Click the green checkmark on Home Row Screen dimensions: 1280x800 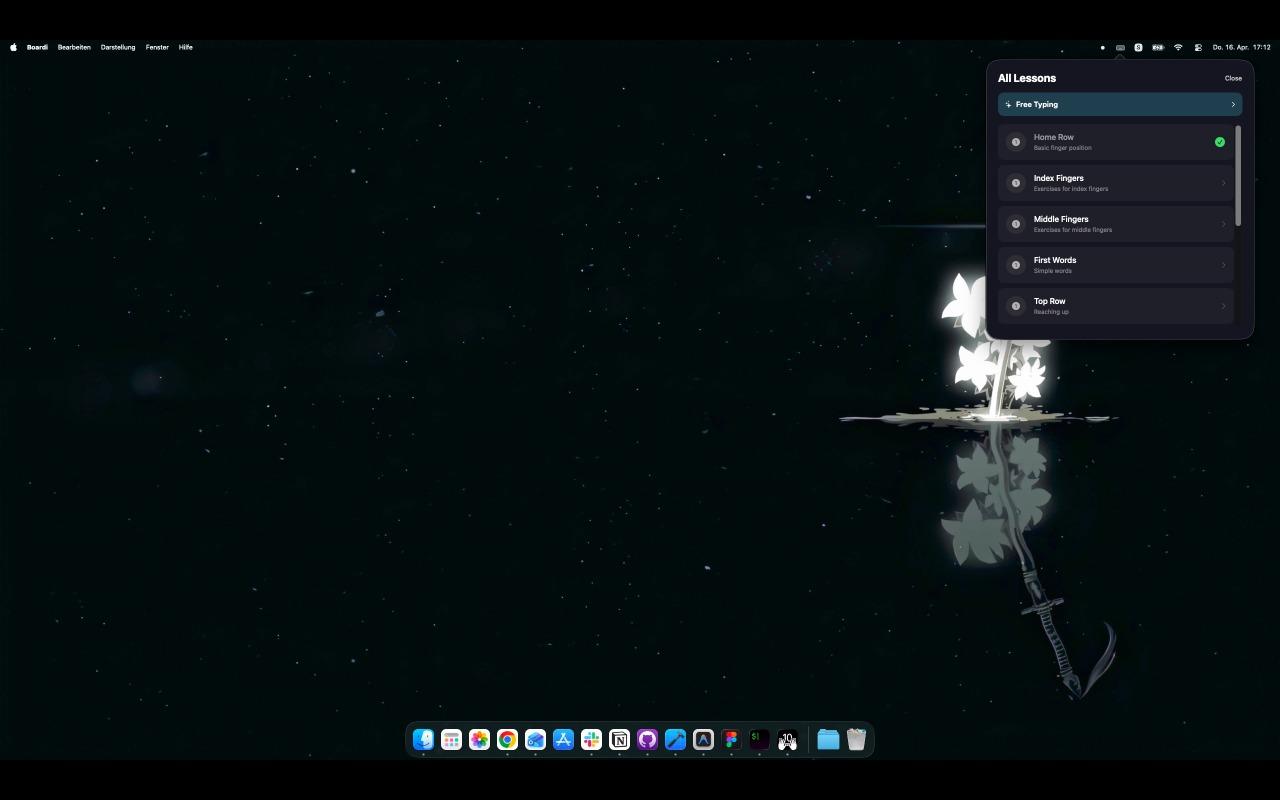(1220, 142)
